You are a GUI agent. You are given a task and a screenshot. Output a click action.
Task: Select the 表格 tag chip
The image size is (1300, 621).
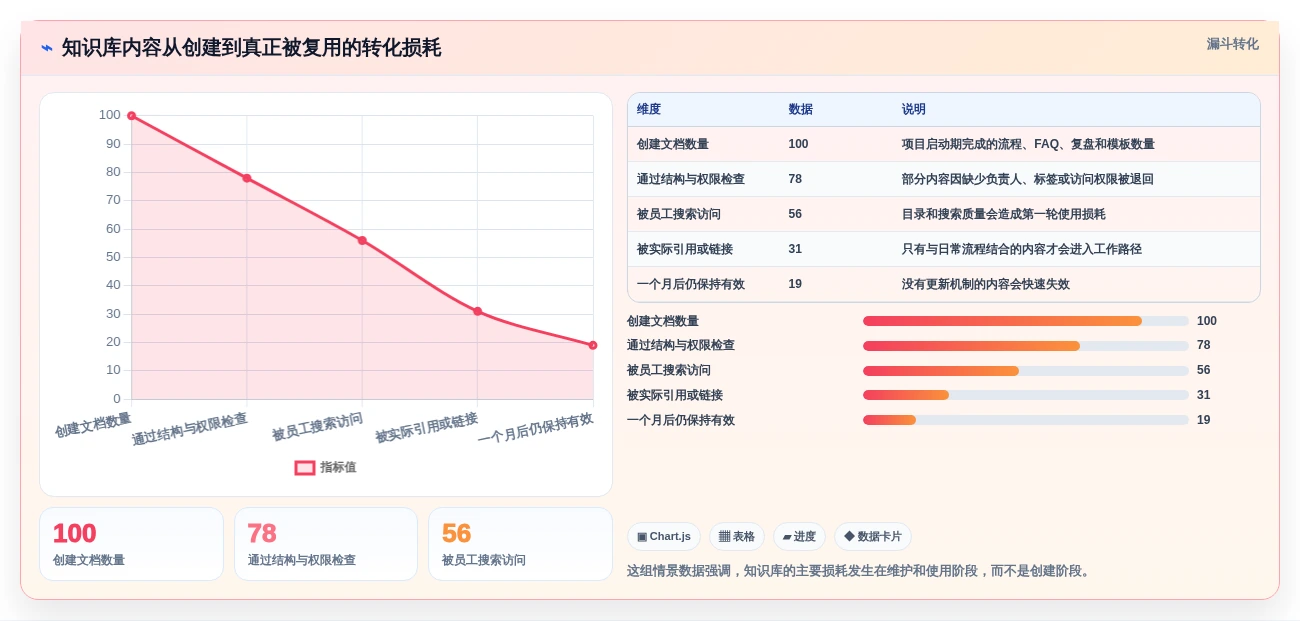(737, 536)
